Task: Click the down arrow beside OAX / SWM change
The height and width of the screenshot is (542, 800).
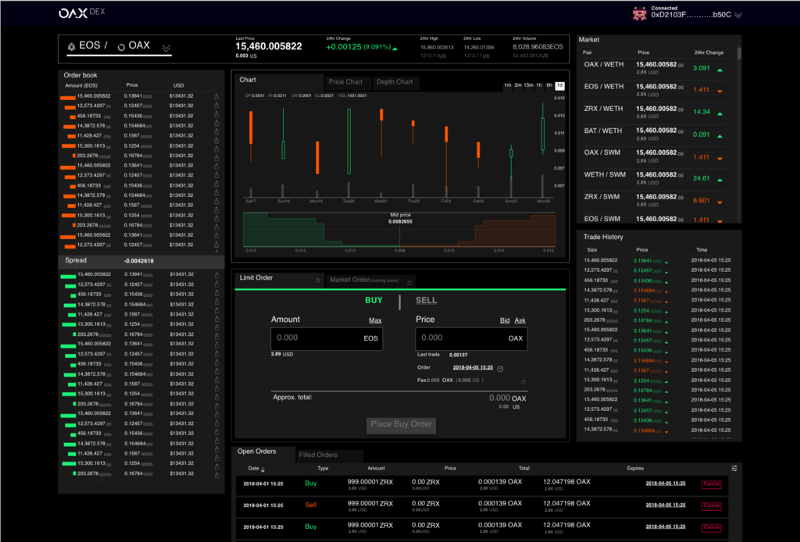Action: pos(720,159)
